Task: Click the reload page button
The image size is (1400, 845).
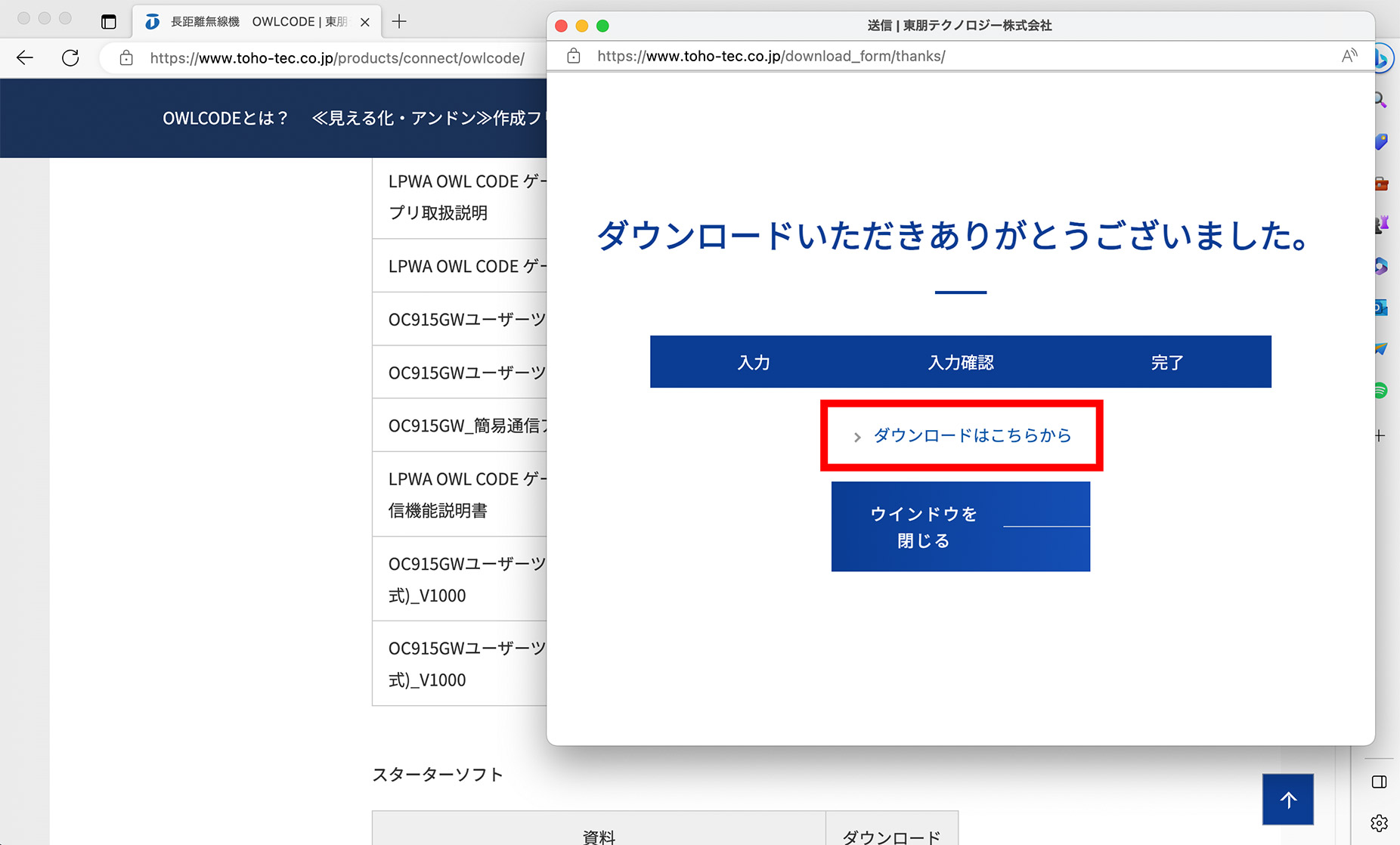Action: 70,58
